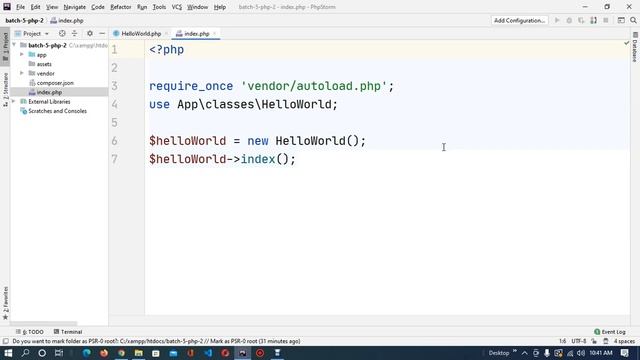Click the UTF-8 encoding selector
The width and height of the screenshot is (640, 360).
[x=578, y=341]
